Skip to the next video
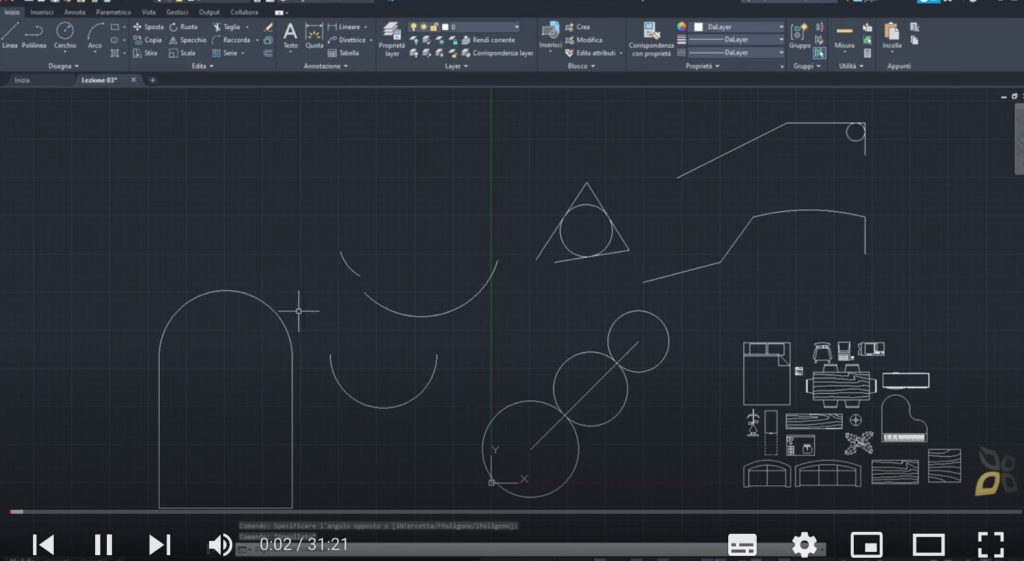 coord(159,544)
